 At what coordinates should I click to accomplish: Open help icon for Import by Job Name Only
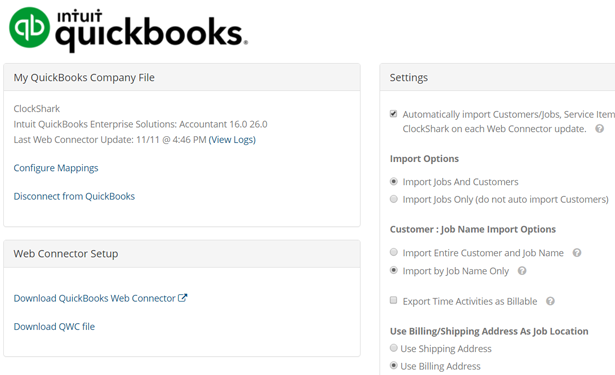coord(522,271)
